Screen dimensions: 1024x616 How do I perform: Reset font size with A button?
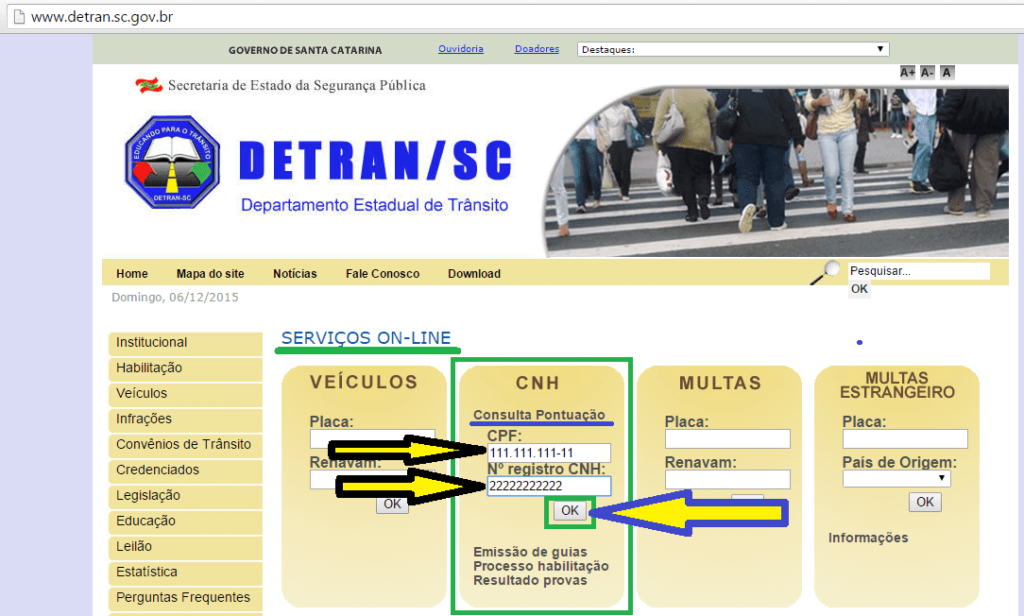(x=947, y=73)
